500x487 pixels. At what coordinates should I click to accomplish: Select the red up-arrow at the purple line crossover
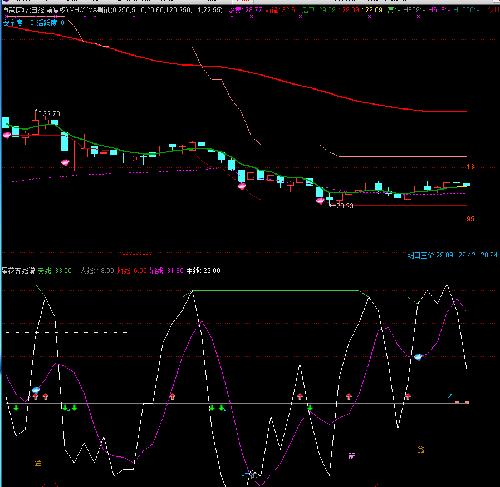point(172,396)
